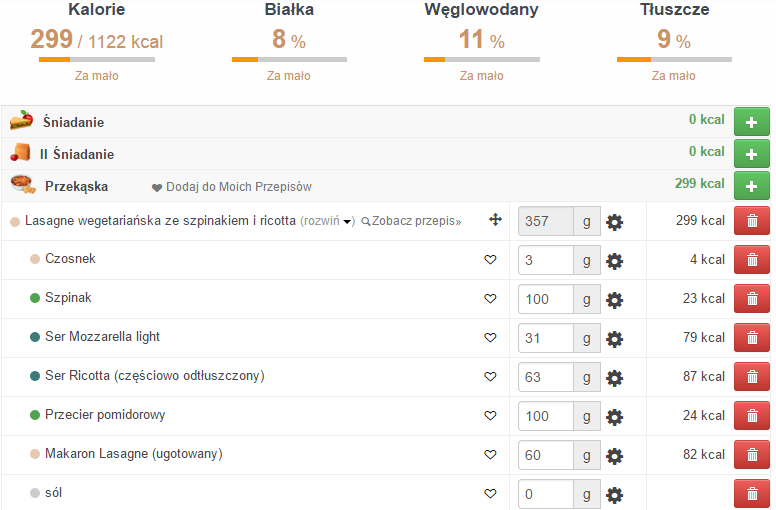Select the II Śniadanie meal header
The width and height of the screenshot is (776, 510).
76,154
